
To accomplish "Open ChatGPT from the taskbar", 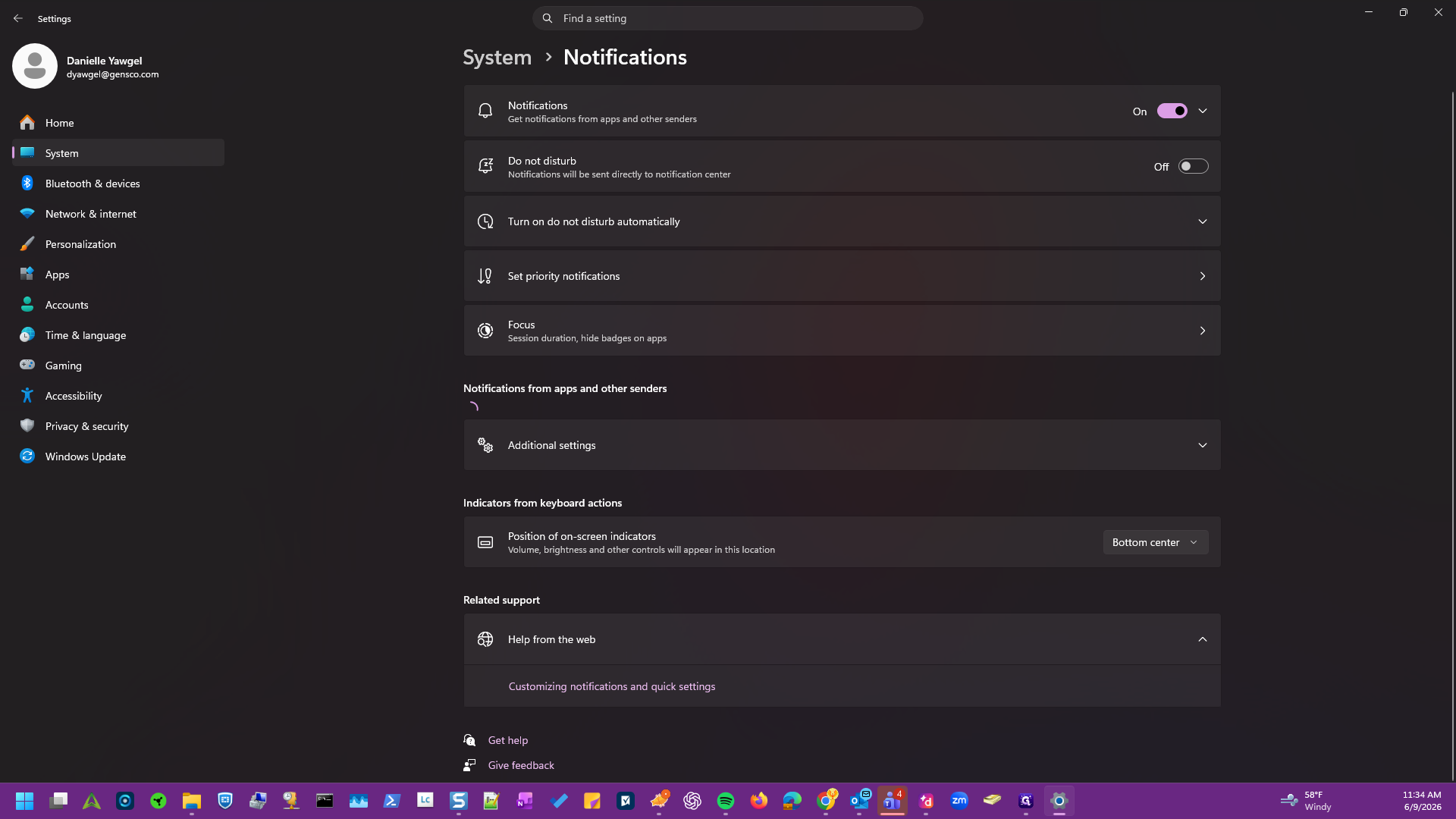I will (692, 801).
